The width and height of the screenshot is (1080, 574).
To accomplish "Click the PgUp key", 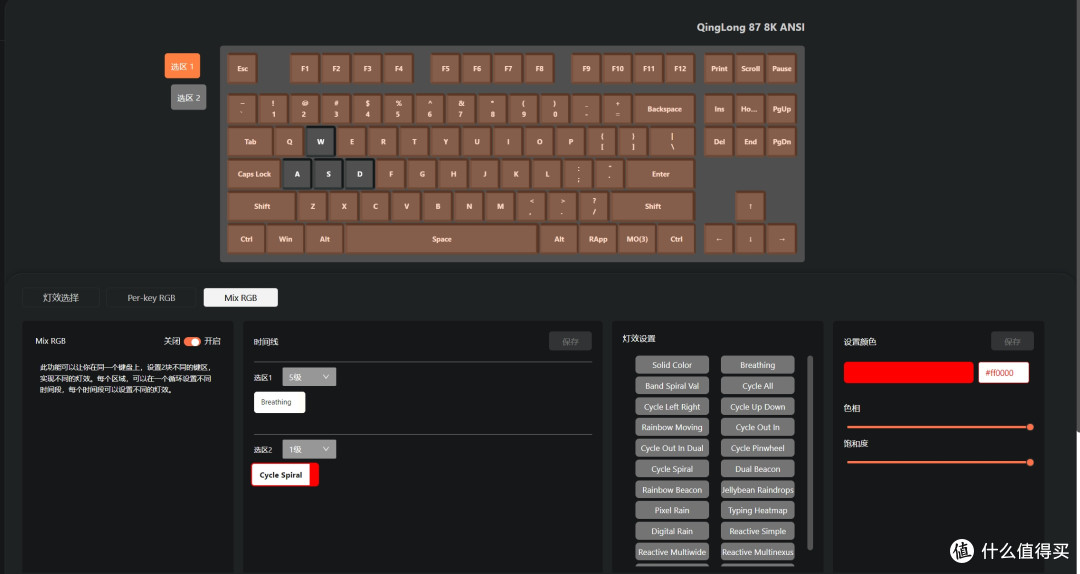I will pos(782,109).
